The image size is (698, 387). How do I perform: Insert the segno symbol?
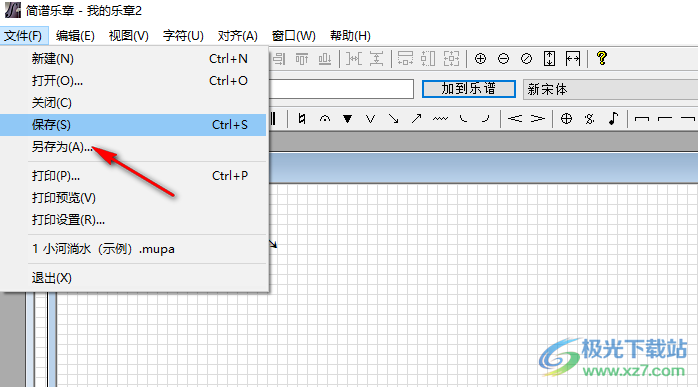(x=590, y=118)
